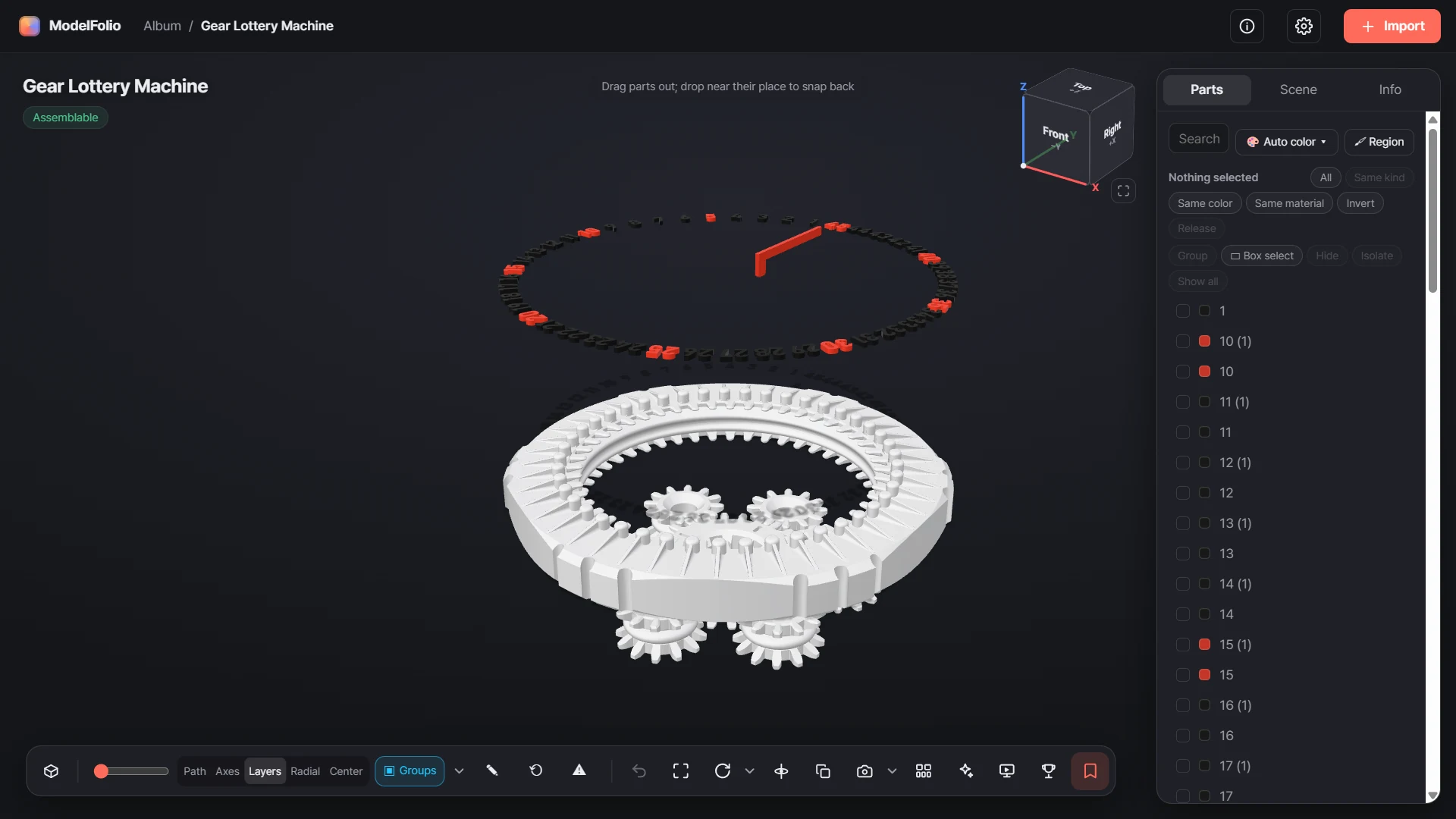1456x819 pixels.
Task: Switch to the Scene tab
Action: tap(1298, 89)
